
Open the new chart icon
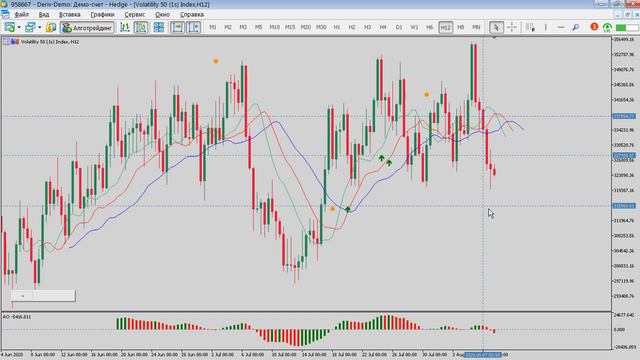pyautogui.click(x=9, y=27)
